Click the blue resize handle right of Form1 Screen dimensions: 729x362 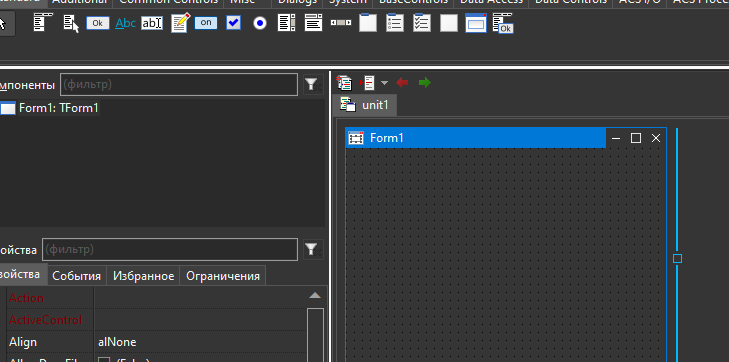click(x=677, y=258)
